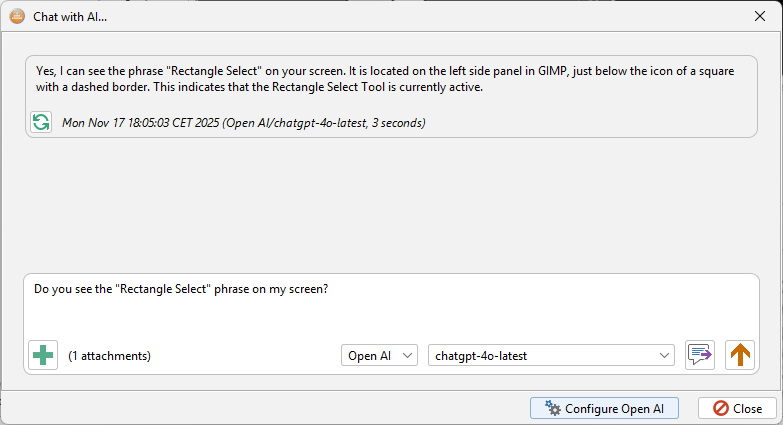
Task: Send the prompt with the orange up arrow
Action: (x=740, y=355)
